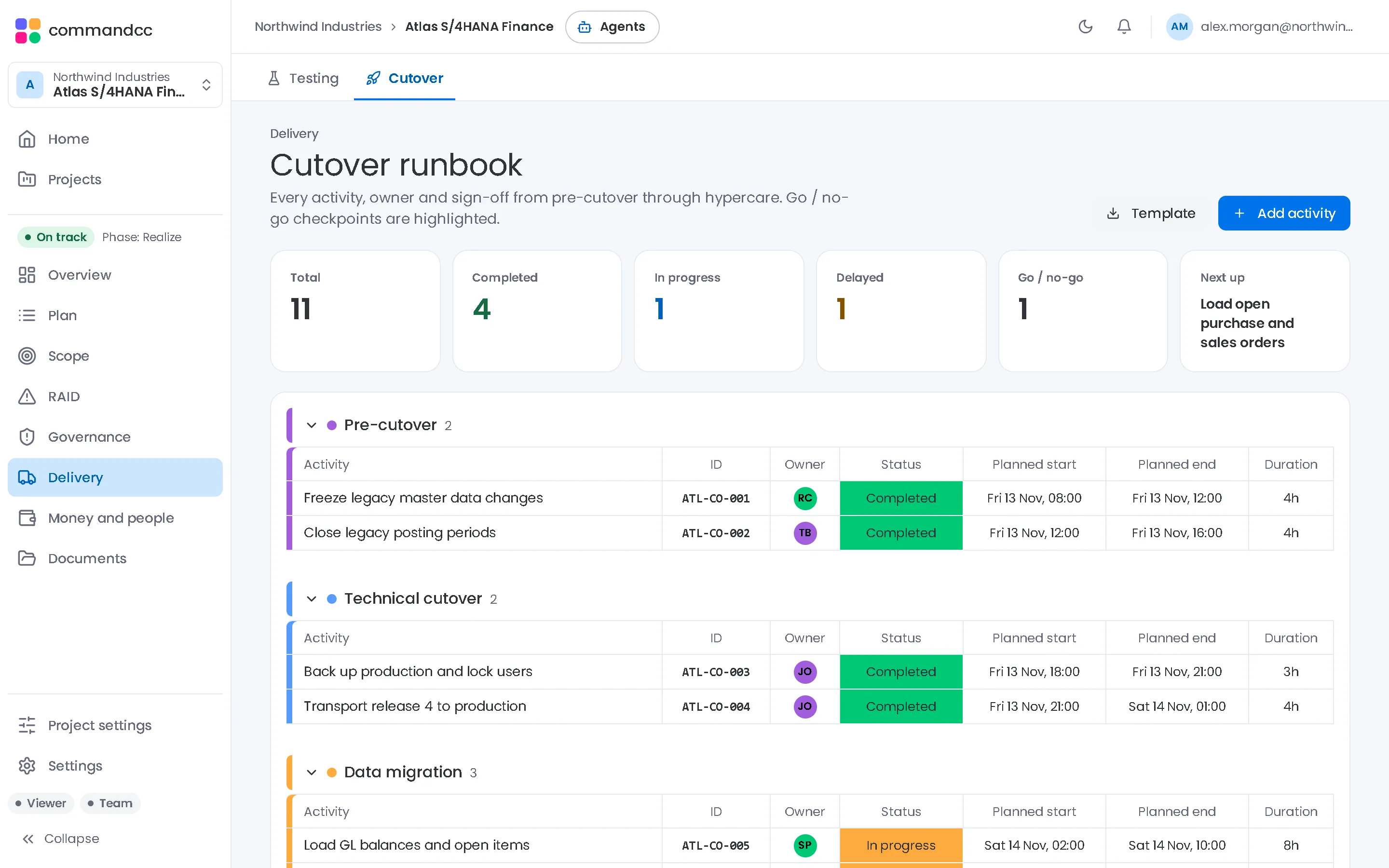1389x868 pixels.
Task: Click Completed status of ATL-CO-001
Action: pos(900,498)
